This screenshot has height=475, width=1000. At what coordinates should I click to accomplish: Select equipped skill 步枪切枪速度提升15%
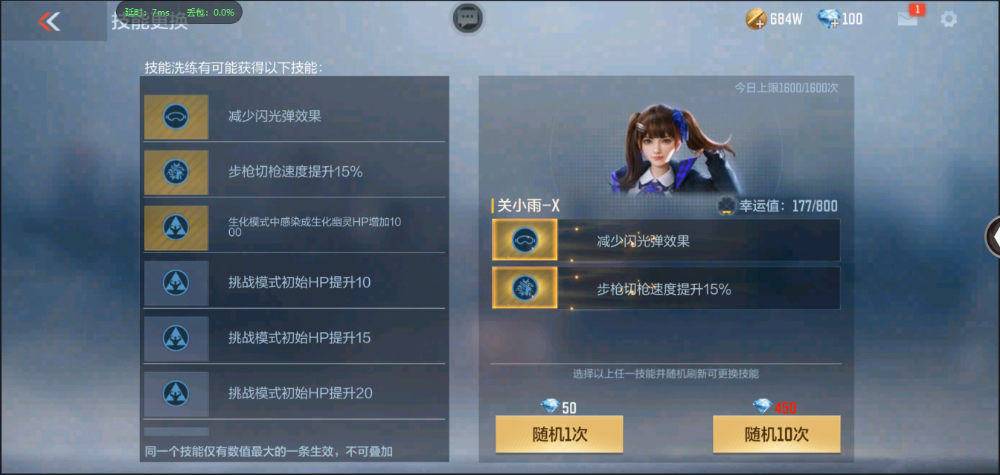[x=666, y=288]
